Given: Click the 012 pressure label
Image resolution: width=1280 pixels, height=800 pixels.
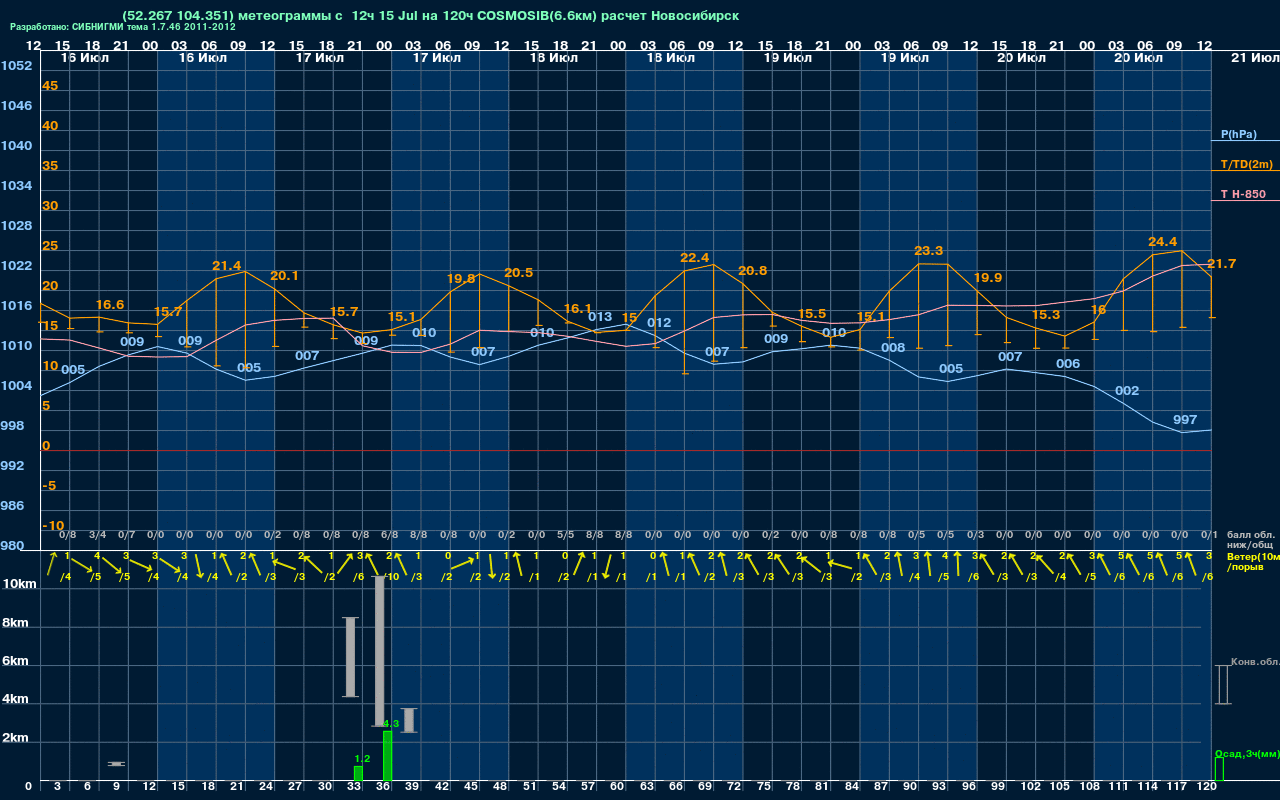Looking at the screenshot, I should pos(659,323).
